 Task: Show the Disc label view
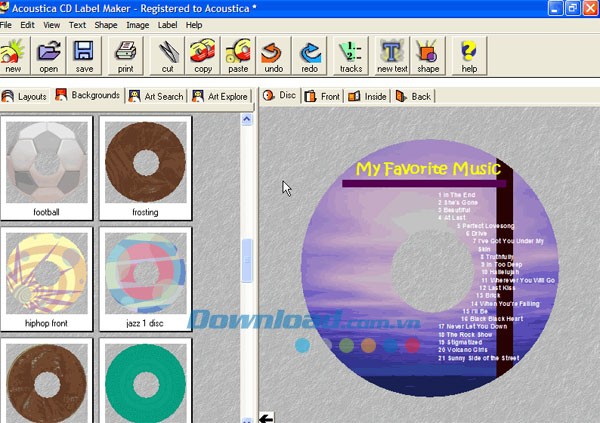click(x=280, y=95)
